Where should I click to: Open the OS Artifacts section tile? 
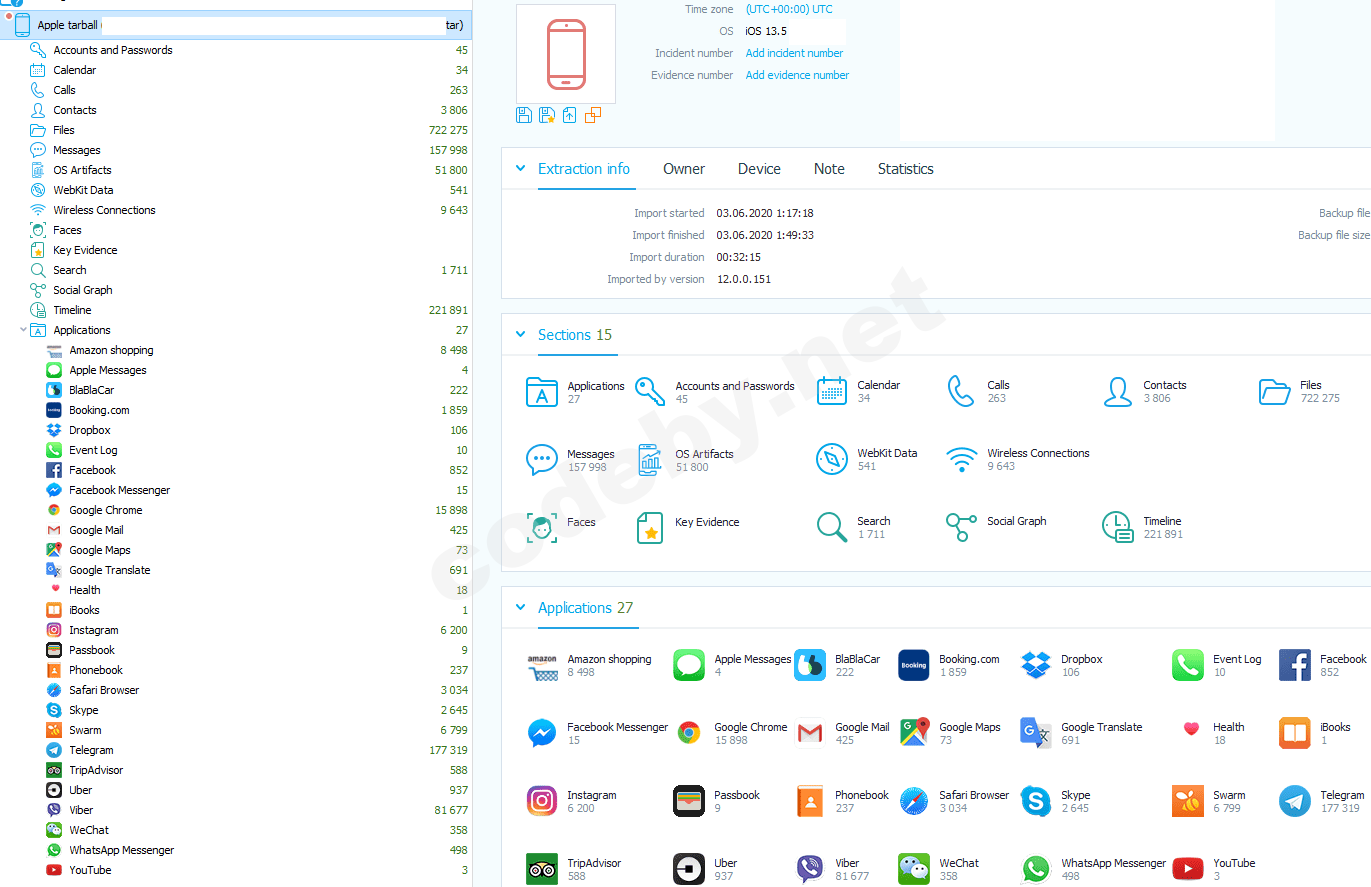click(x=686, y=460)
